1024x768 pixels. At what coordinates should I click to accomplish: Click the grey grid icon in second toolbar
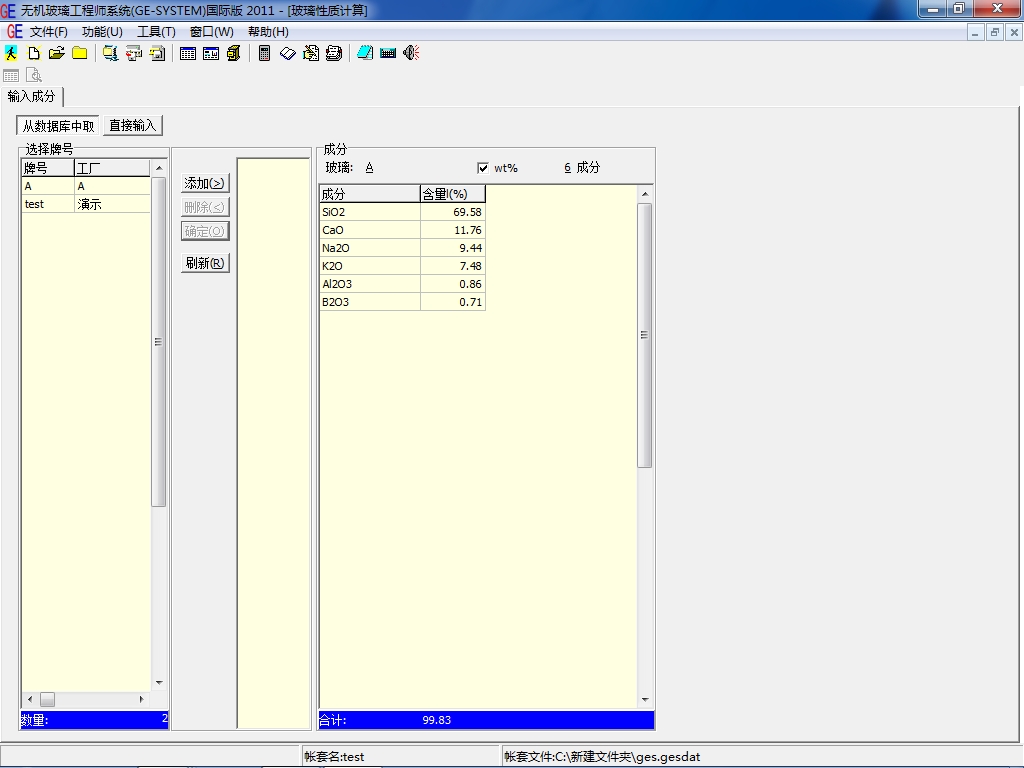tap(11, 76)
